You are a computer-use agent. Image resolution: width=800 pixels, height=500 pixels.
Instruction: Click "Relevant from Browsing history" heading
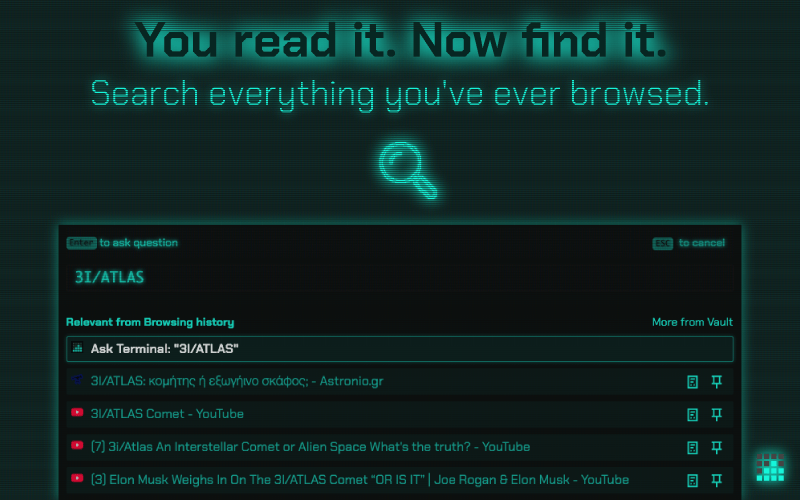coord(150,322)
